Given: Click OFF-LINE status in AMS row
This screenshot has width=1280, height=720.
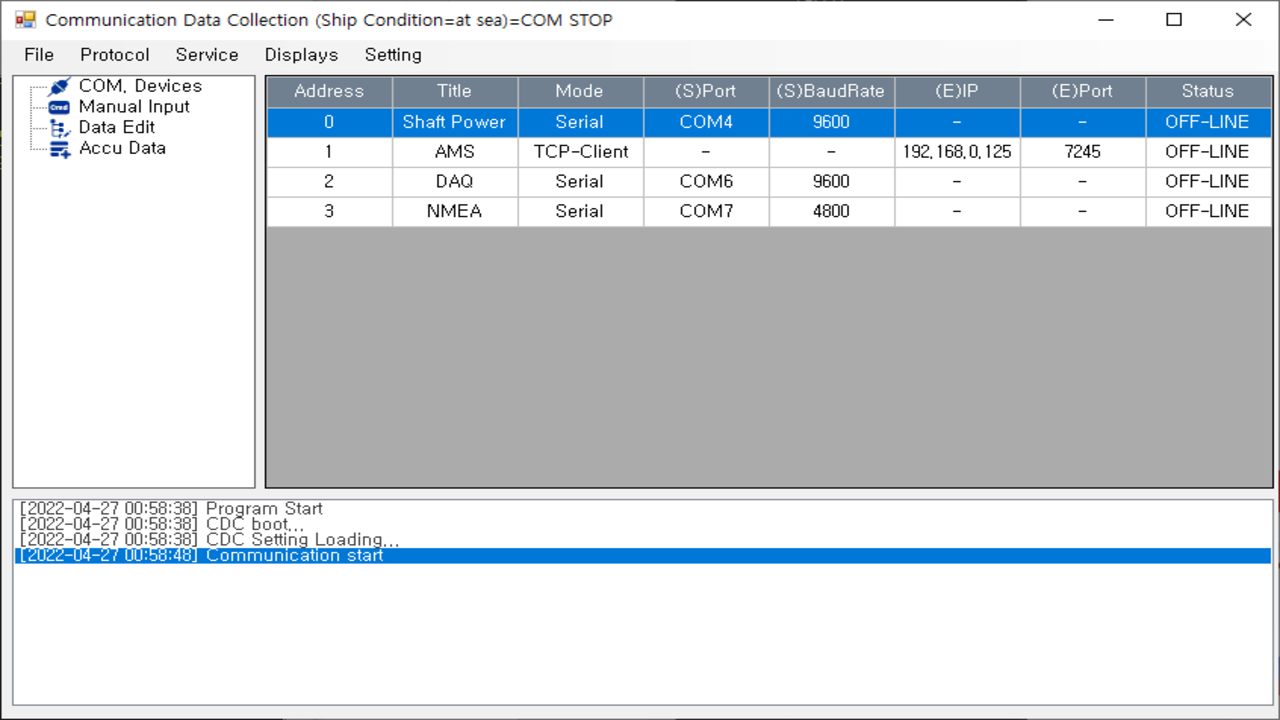Looking at the screenshot, I should pyautogui.click(x=1208, y=152).
